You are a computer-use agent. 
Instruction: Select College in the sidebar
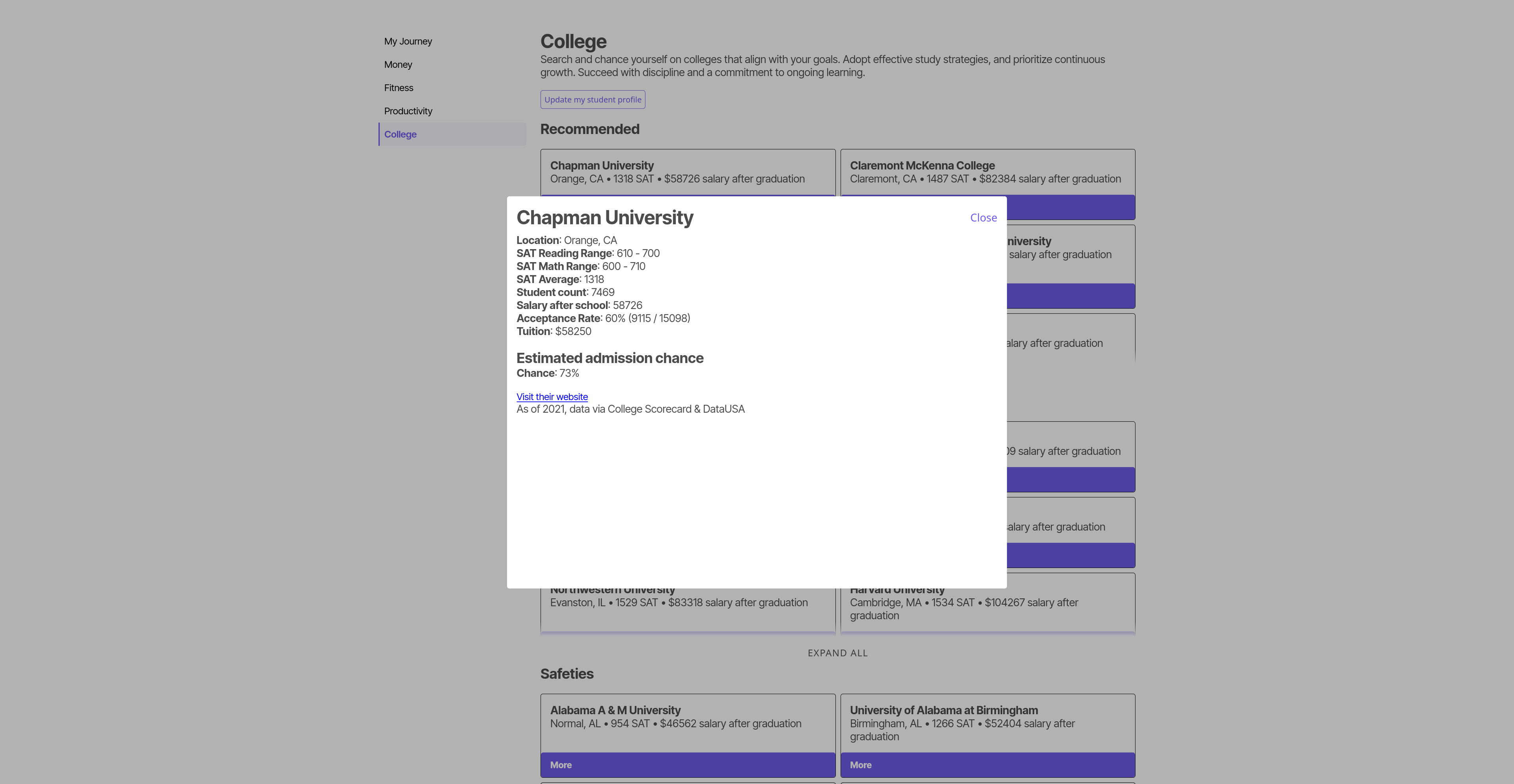(x=400, y=134)
